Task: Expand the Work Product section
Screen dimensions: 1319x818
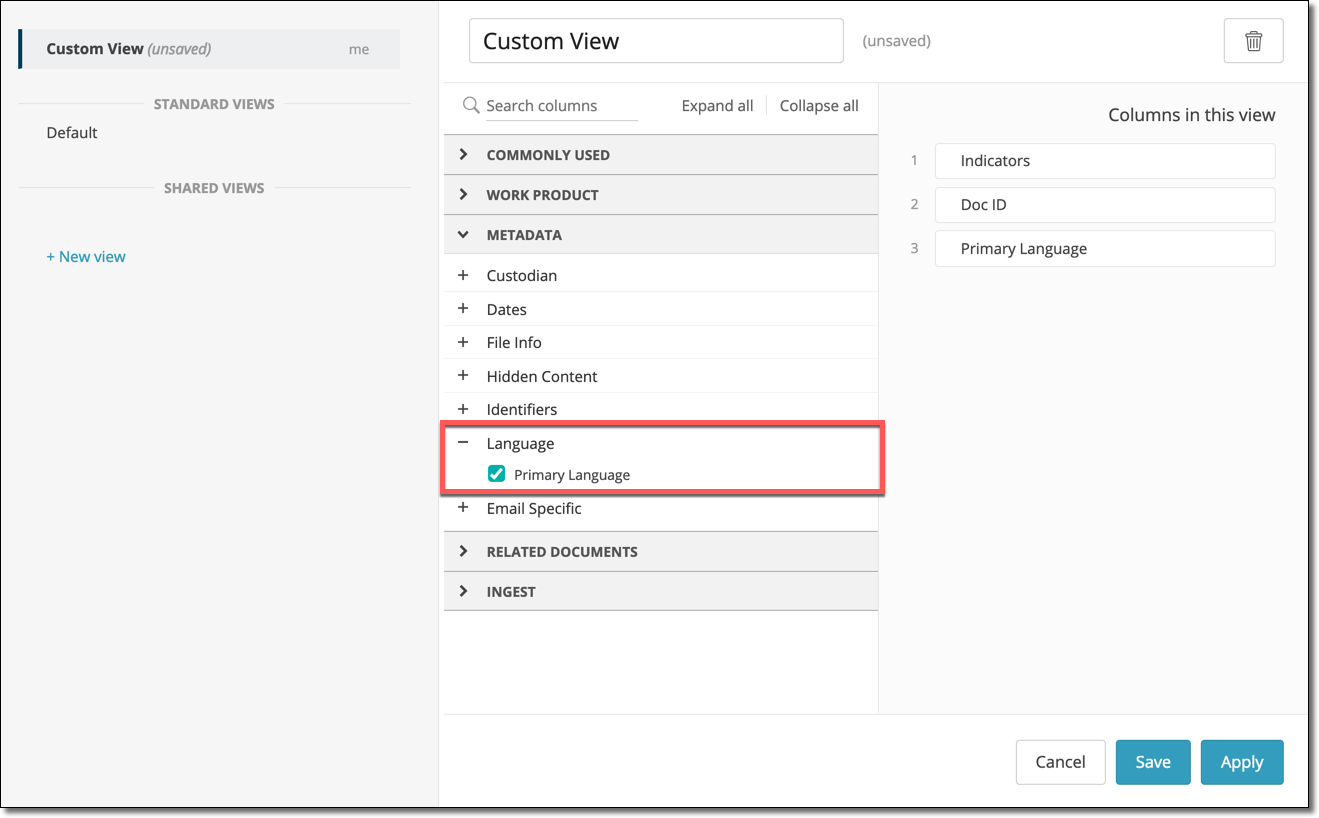Action: 661,195
